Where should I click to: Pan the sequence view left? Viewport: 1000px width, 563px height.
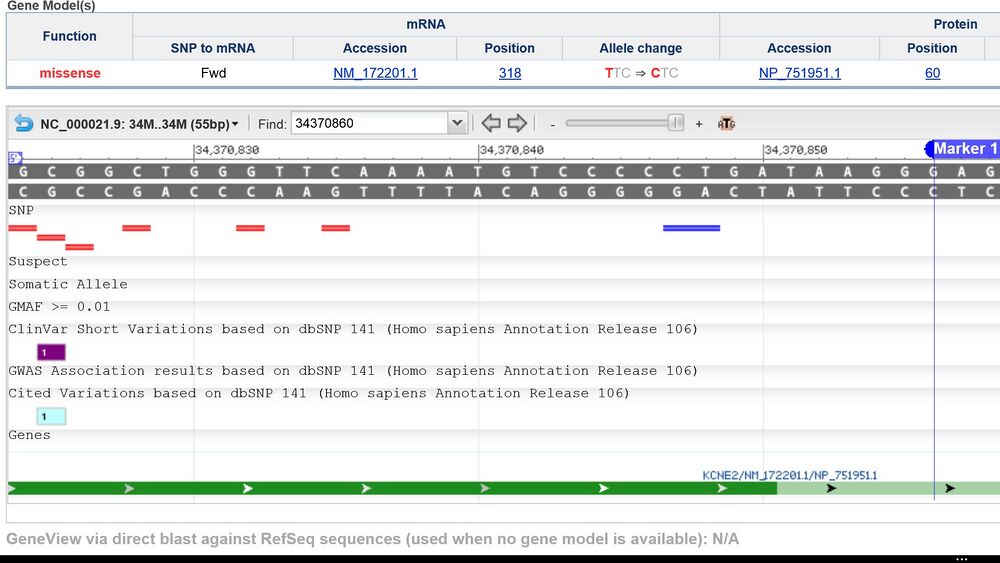pos(491,123)
